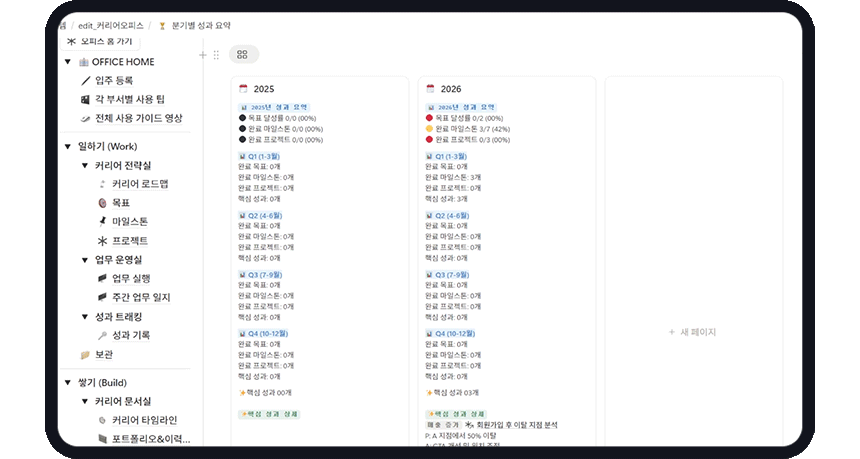
Task: Open 전체 사용 가이드 영상 link
Action: (139, 118)
